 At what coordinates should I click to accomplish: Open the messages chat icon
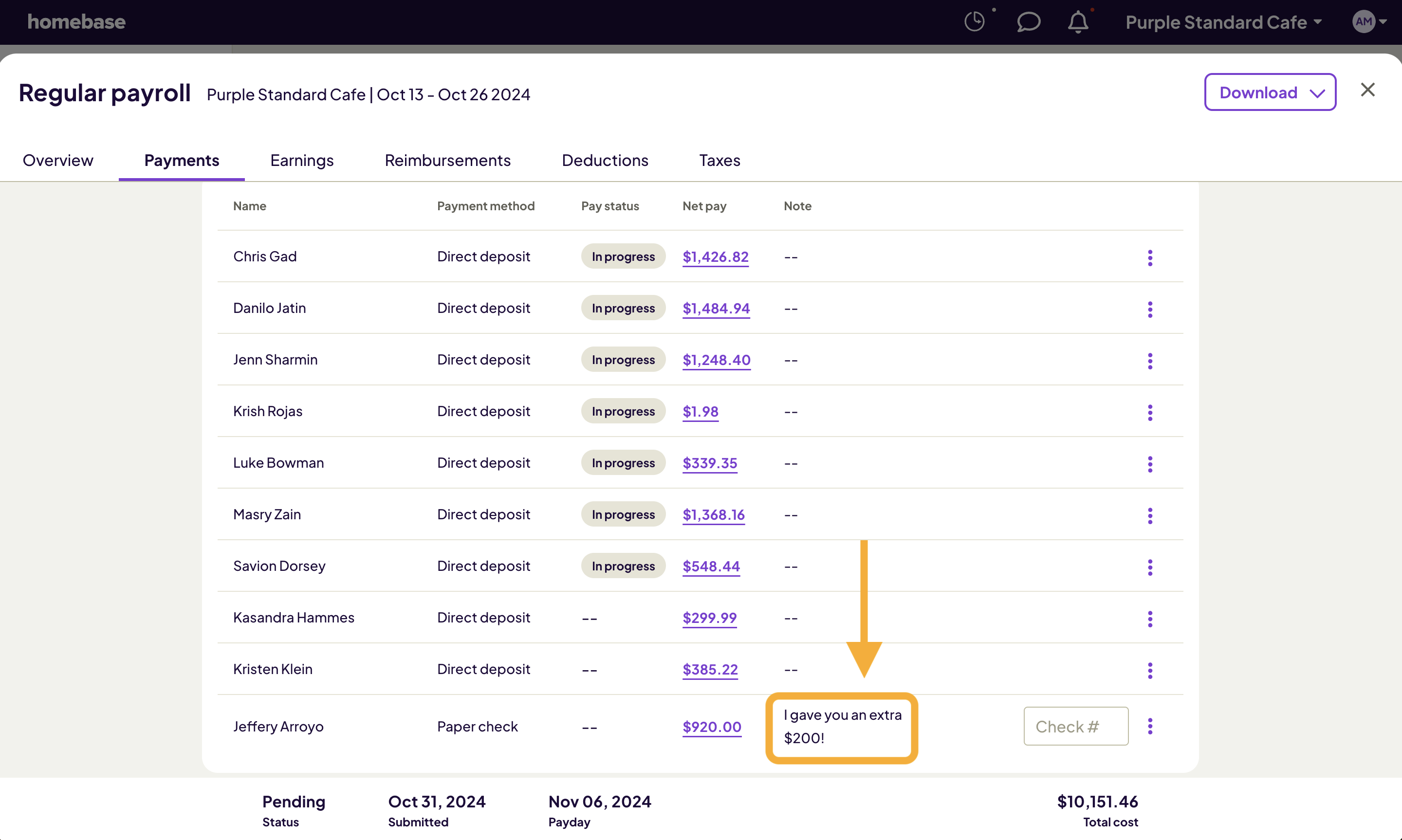point(1028,22)
